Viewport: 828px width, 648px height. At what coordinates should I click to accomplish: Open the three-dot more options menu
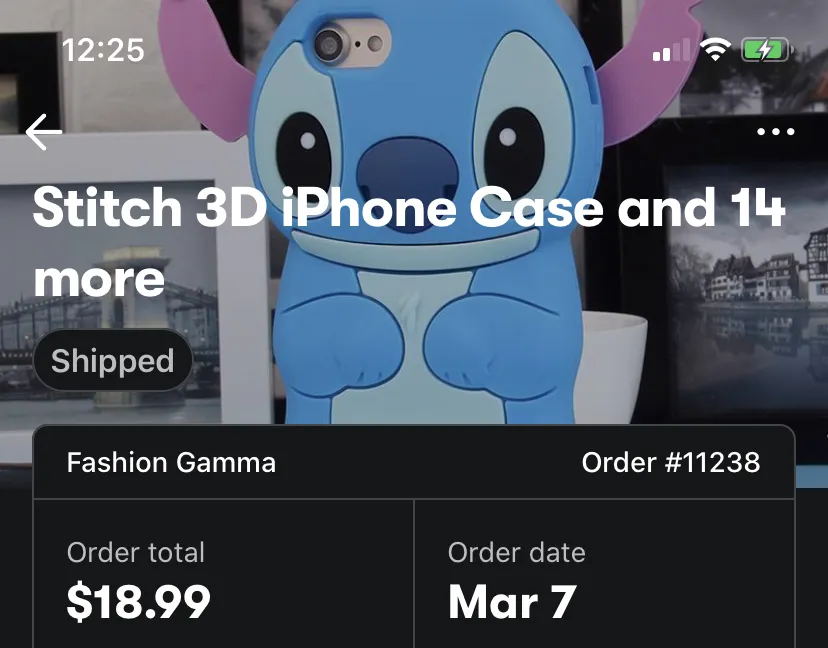click(775, 132)
